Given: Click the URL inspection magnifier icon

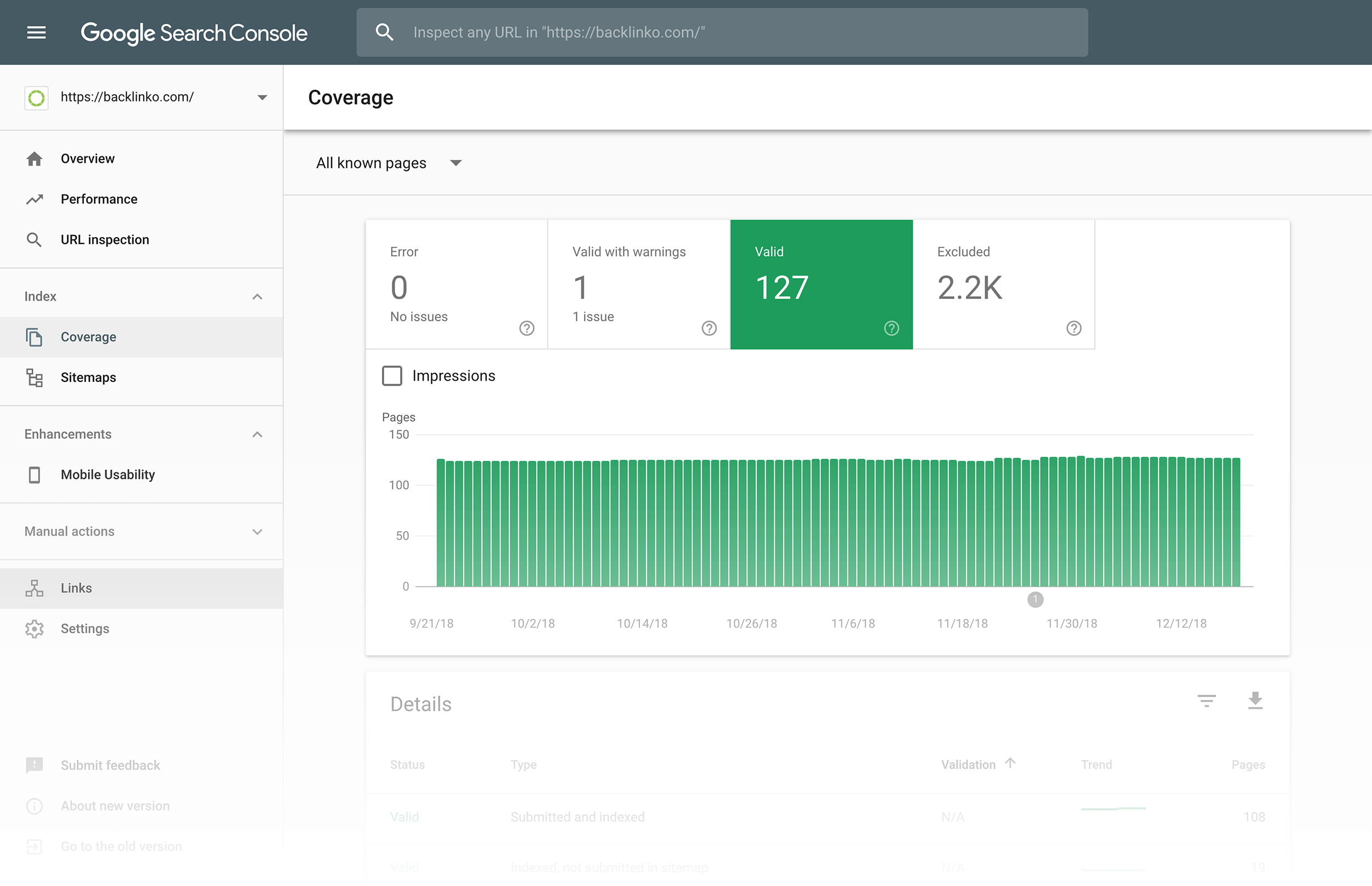Looking at the screenshot, I should click(35, 240).
